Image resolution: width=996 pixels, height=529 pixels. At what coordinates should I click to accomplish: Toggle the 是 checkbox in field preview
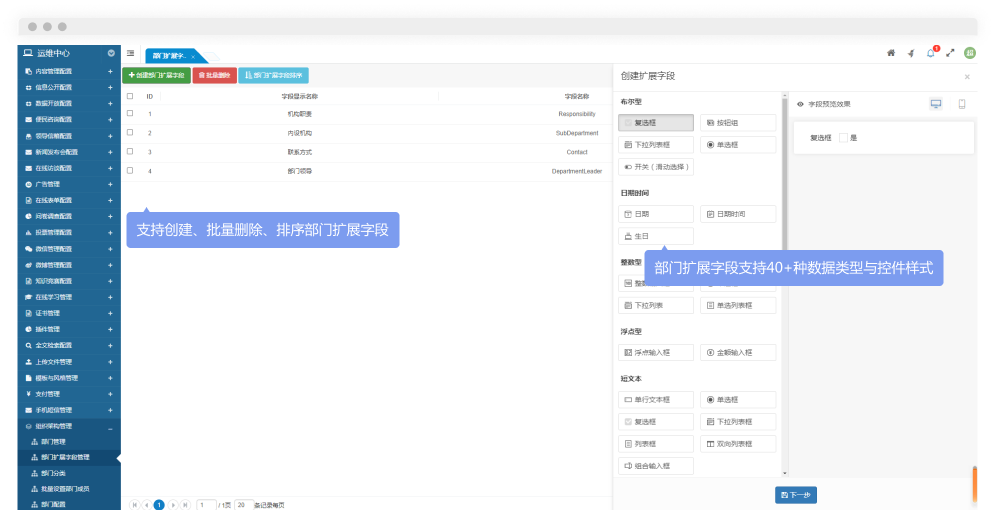843,138
